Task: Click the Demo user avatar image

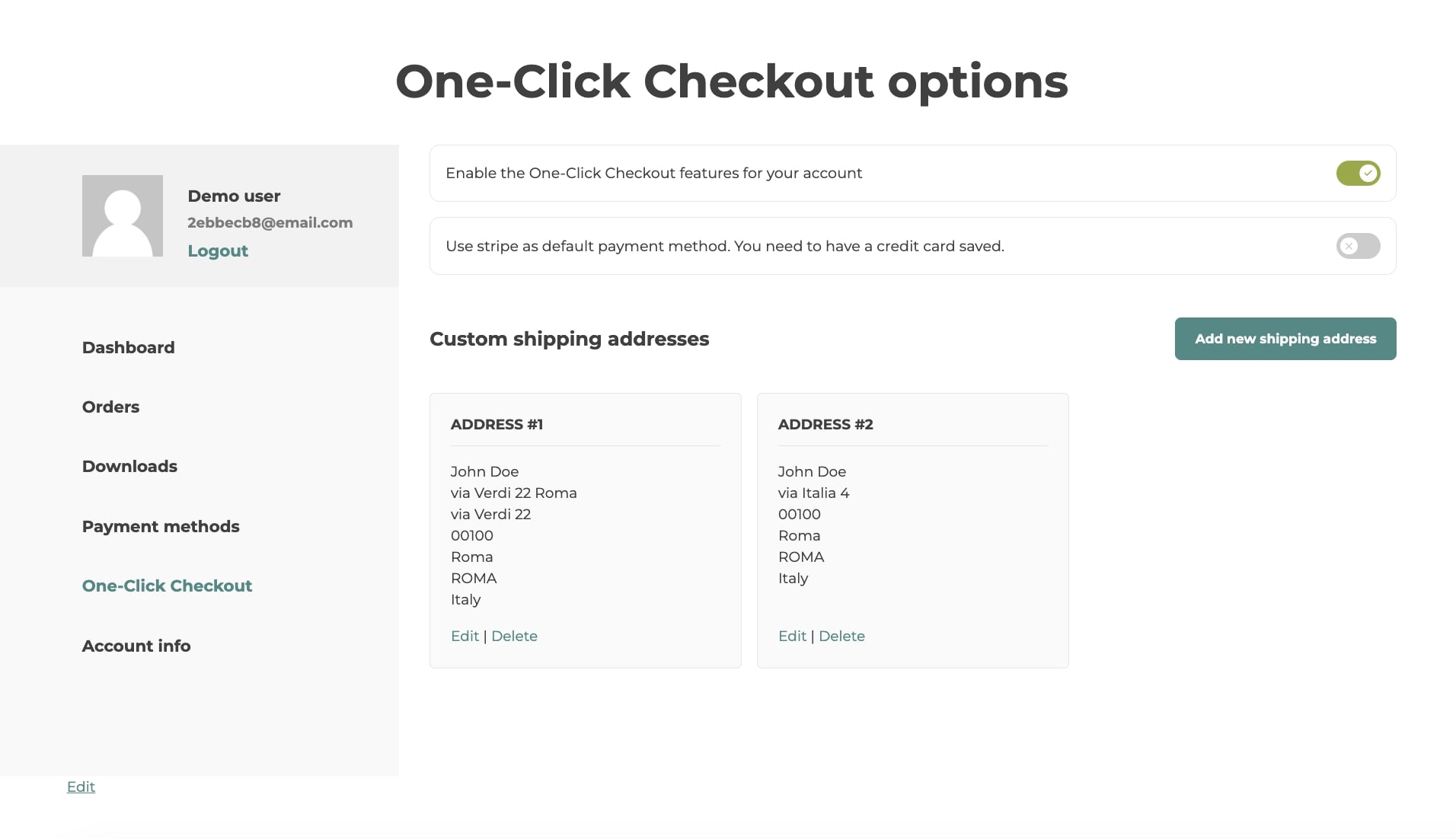Action: (x=123, y=216)
